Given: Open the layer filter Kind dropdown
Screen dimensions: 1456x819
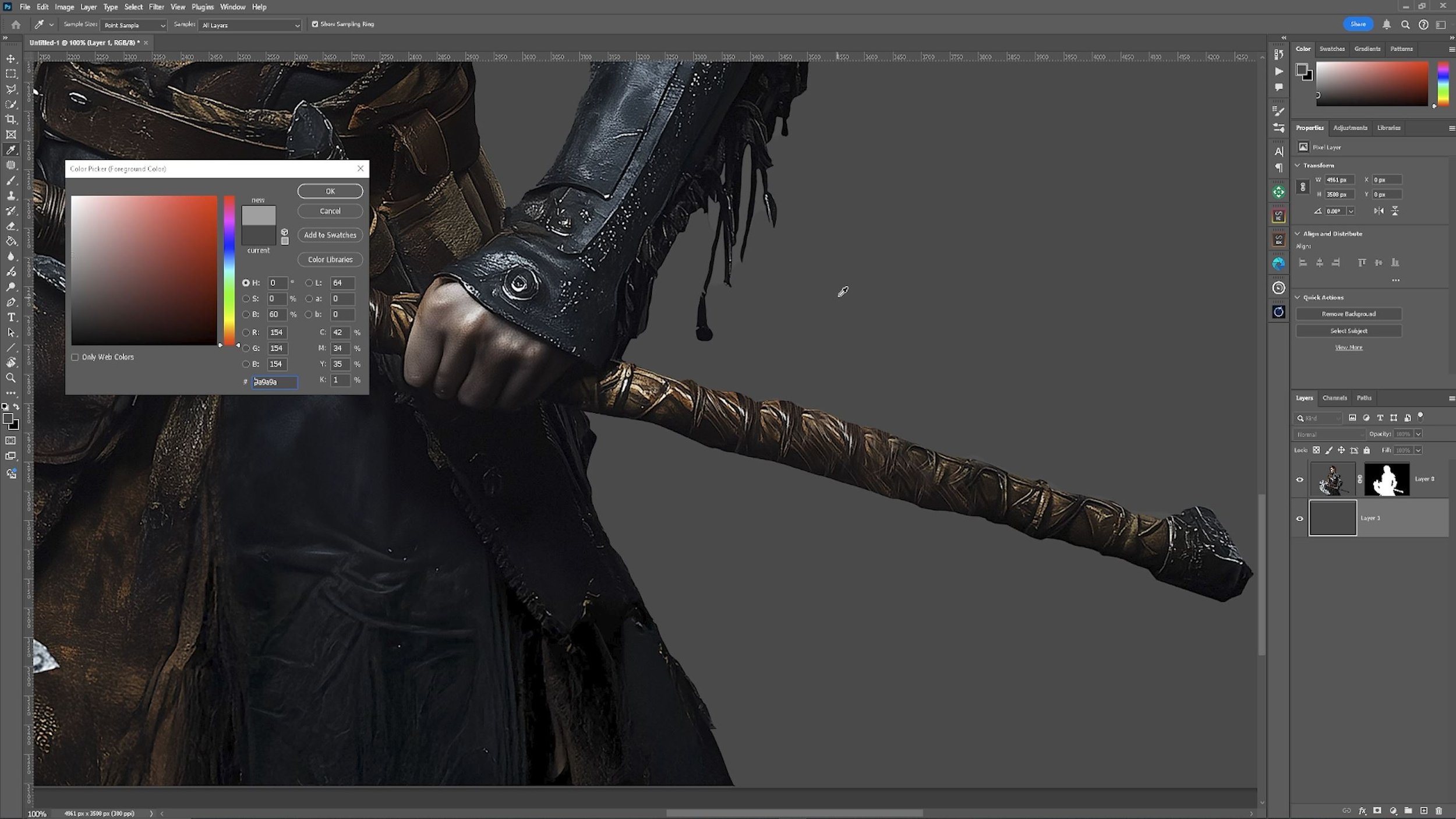Looking at the screenshot, I should pyautogui.click(x=1319, y=418).
